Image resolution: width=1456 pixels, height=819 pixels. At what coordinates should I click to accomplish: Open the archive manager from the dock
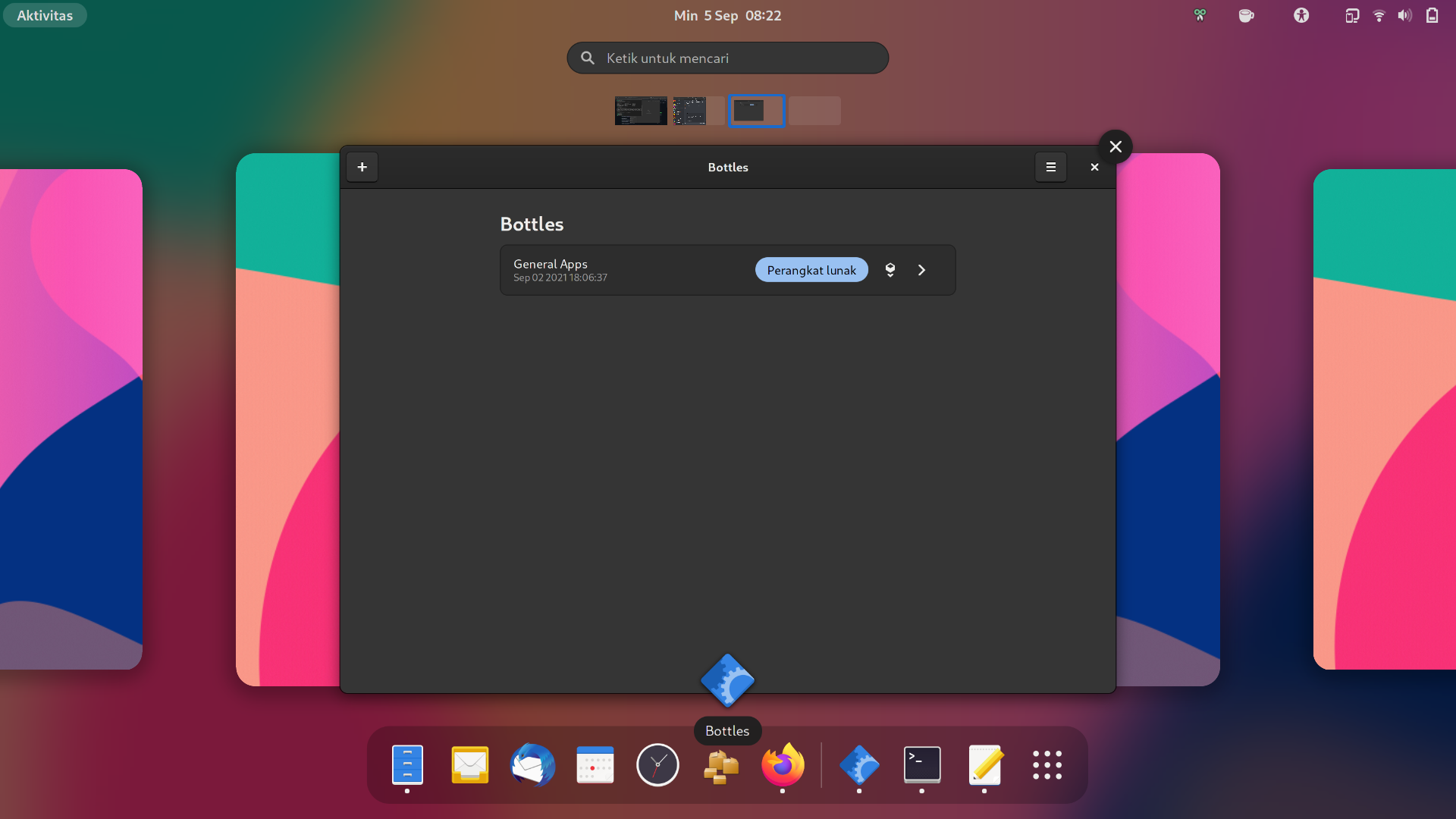pos(720,766)
